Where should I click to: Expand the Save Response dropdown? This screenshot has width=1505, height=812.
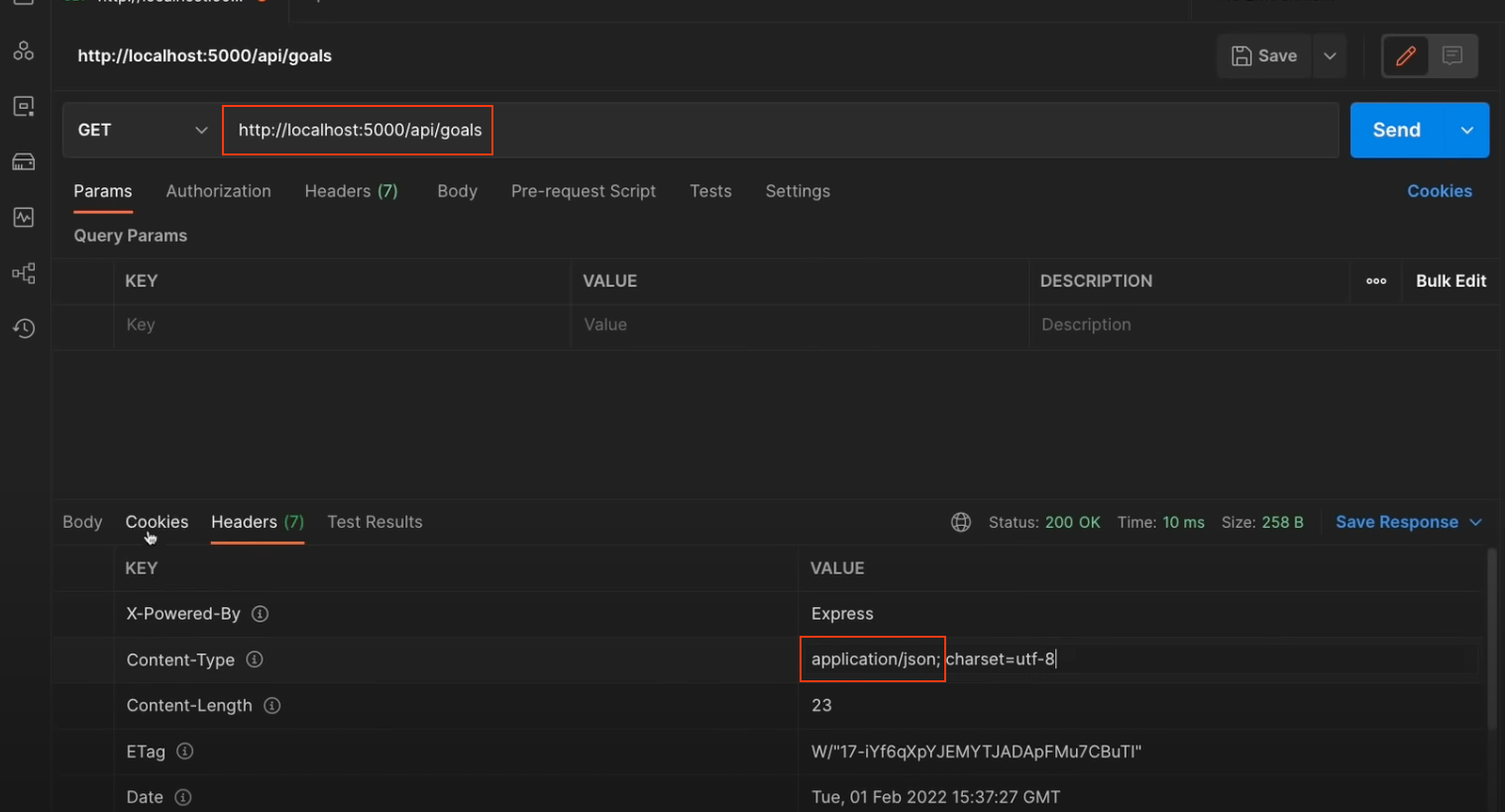[1475, 522]
